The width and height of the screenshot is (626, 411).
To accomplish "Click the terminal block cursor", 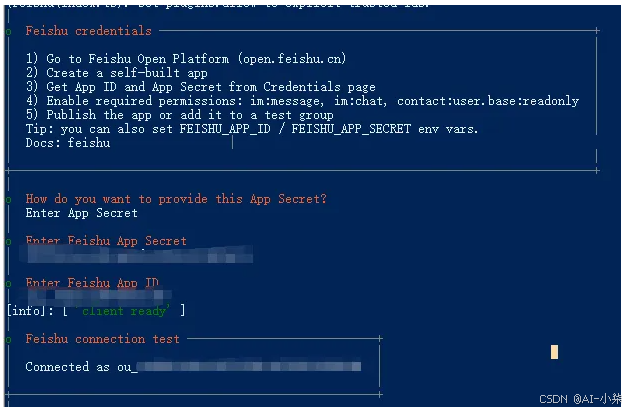I will 554,352.
